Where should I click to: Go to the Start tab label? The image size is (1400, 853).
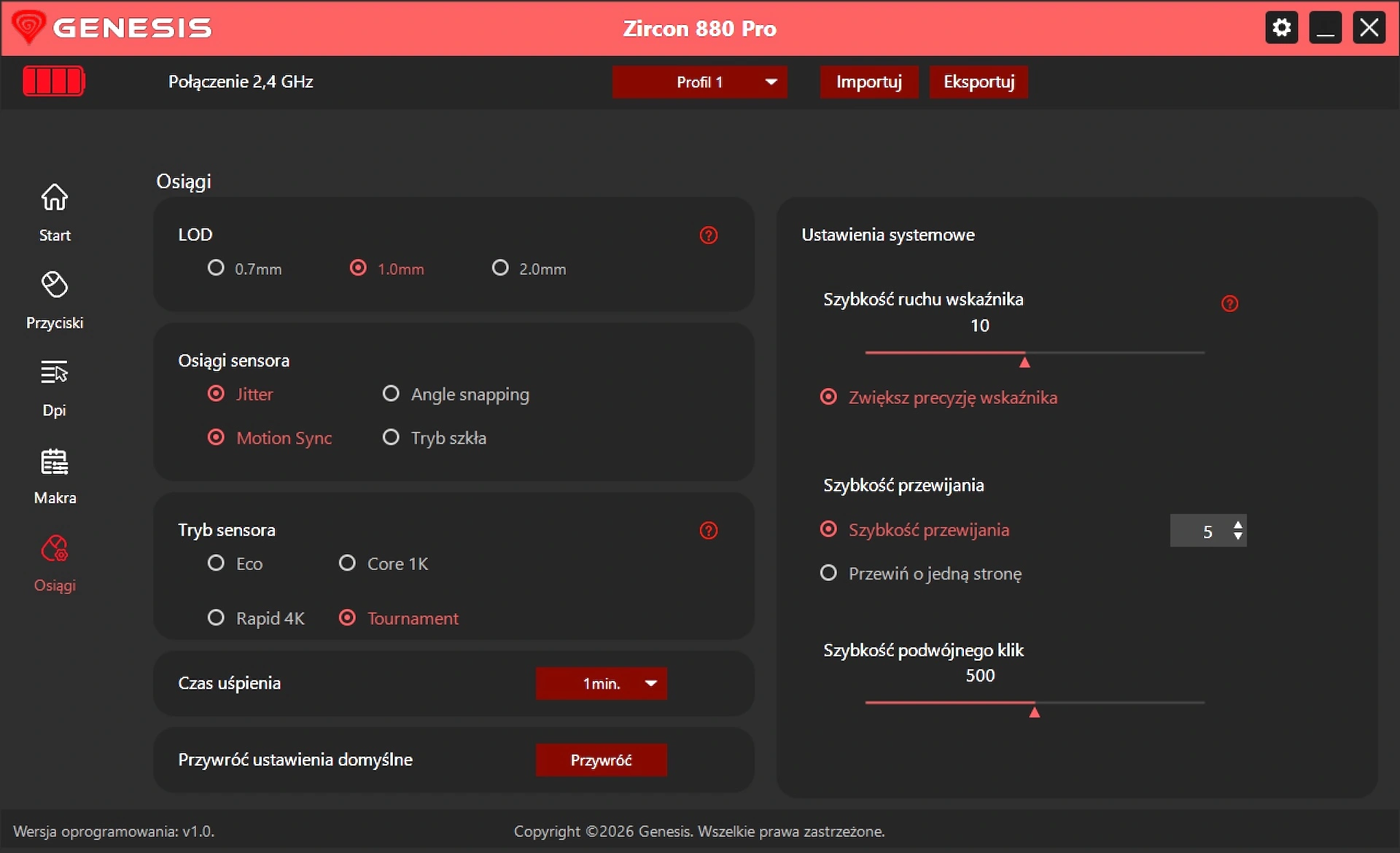[x=55, y=235]
